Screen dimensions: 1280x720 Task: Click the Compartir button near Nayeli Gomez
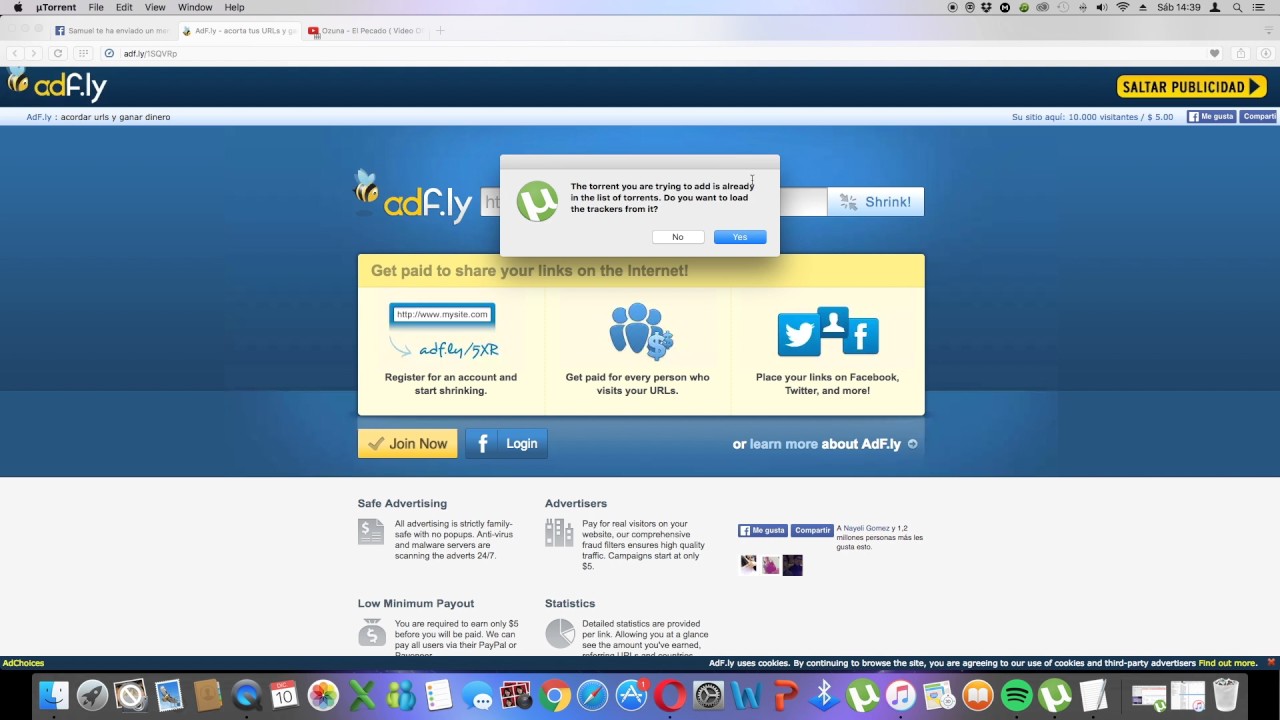coord(812,531)
